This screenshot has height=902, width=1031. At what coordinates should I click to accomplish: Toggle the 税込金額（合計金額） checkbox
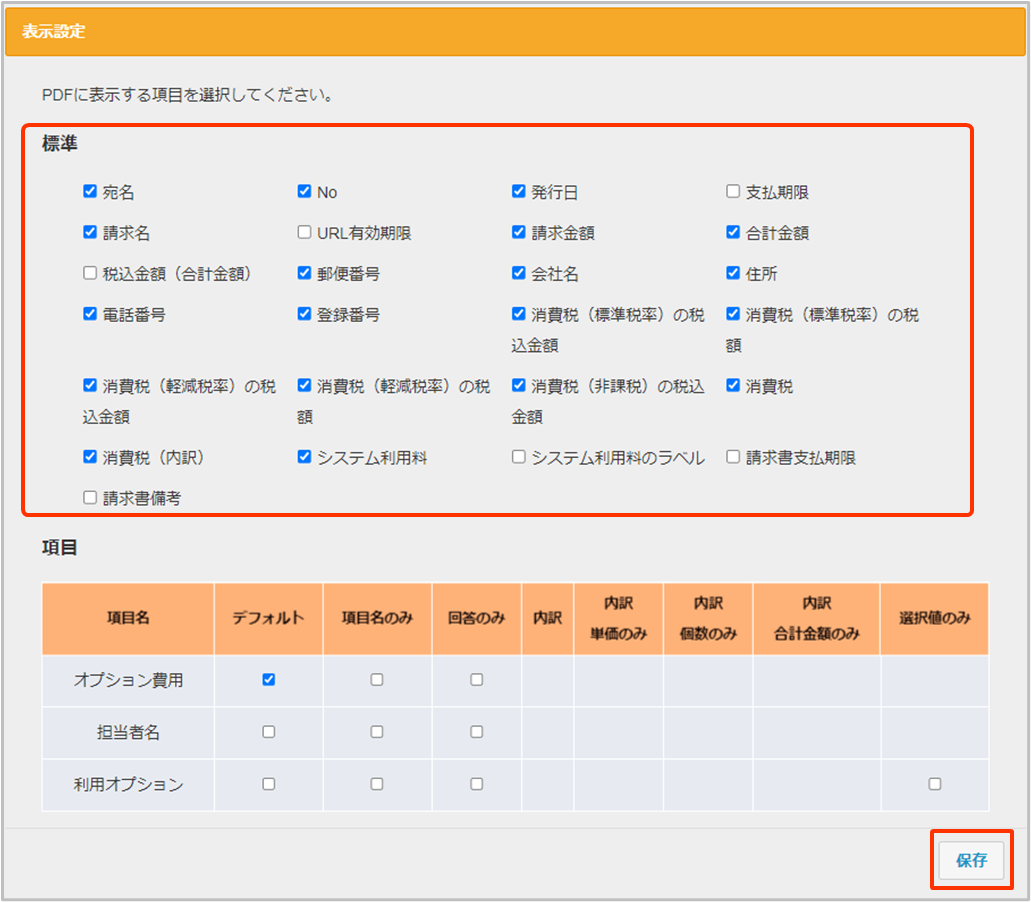point(90,273)
